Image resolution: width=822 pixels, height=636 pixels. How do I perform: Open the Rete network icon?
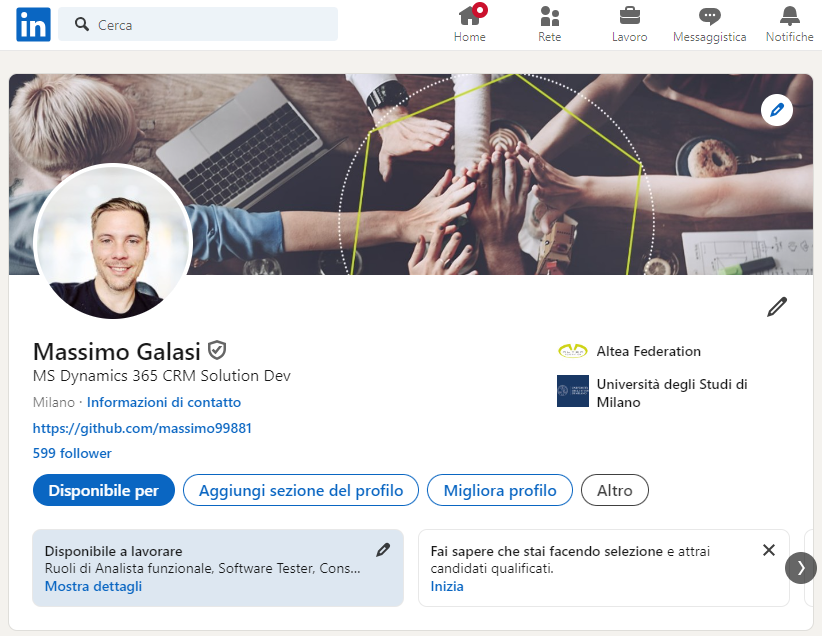coord(549,17)
